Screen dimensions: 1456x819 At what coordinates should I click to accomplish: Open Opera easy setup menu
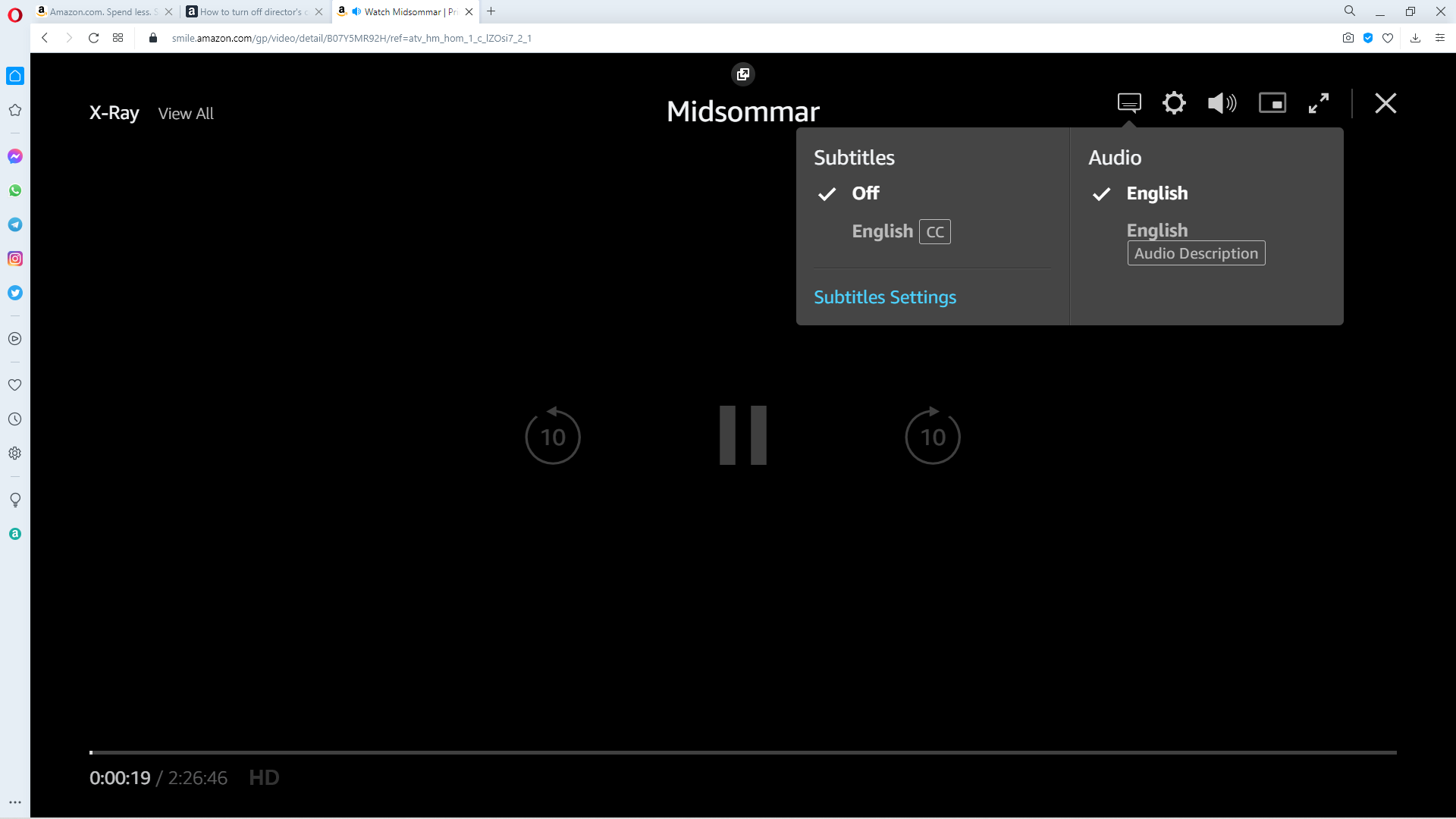(x=1439, y=38)
